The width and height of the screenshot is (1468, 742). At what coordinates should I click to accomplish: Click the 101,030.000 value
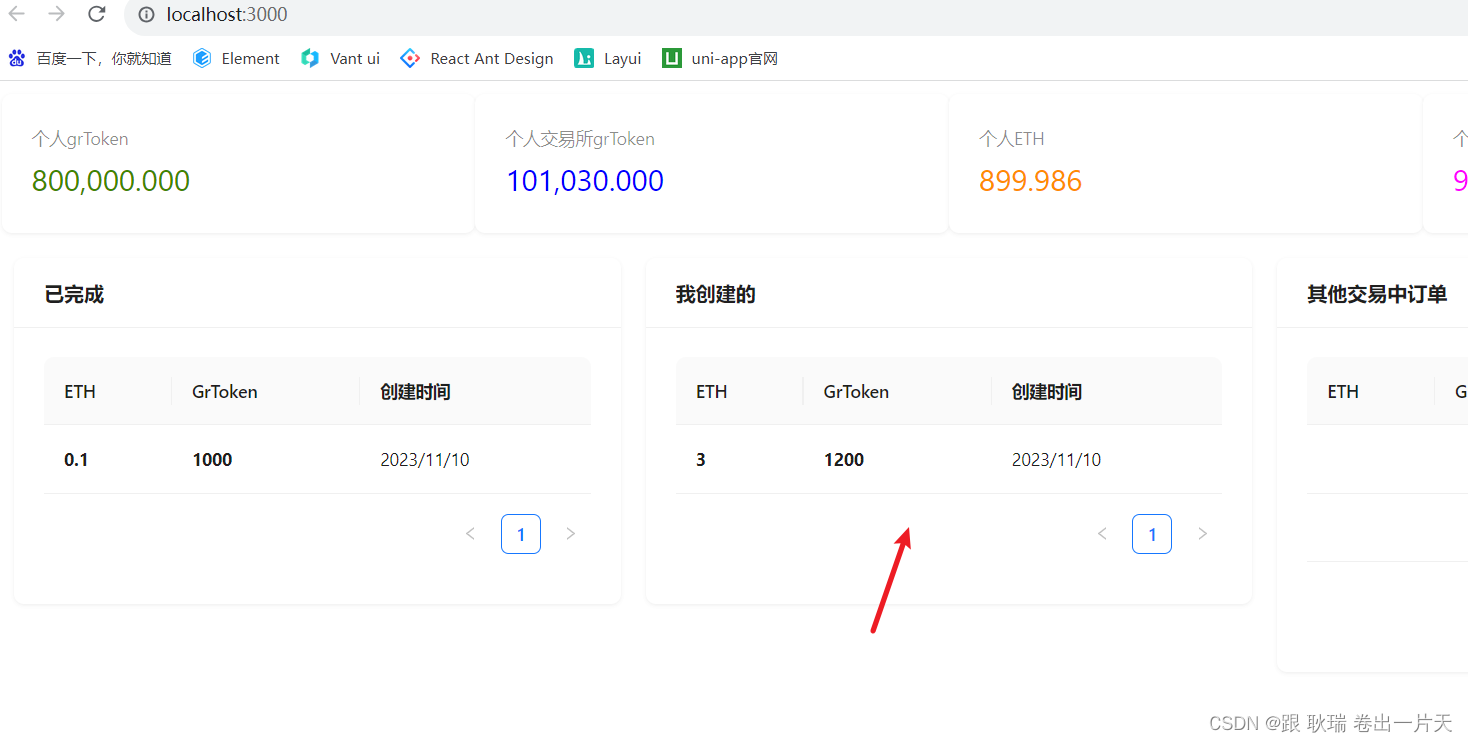585,181
